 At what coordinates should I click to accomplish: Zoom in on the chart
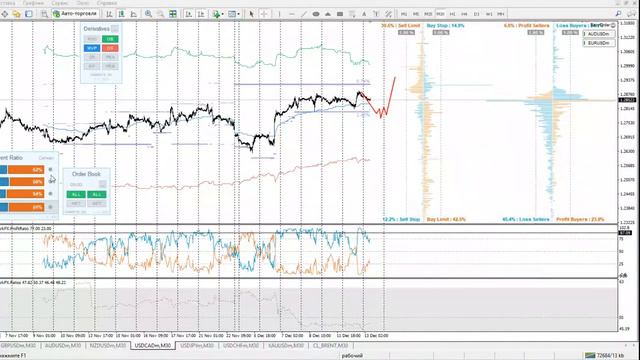pyautogui.click(x=149, y=14)
